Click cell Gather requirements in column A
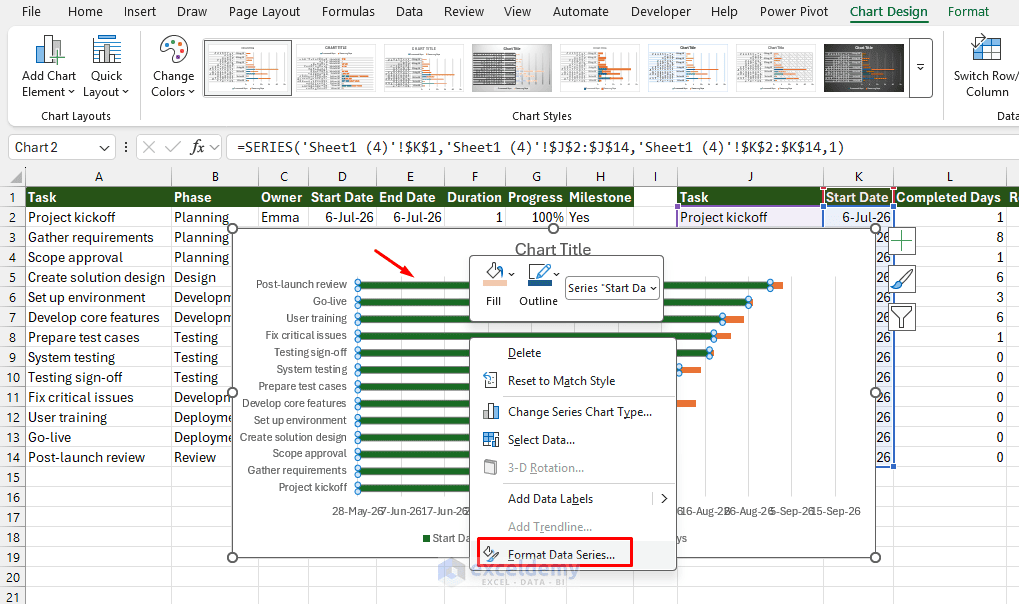Screen dimensions: 1019x604 (x=98, y=237)
